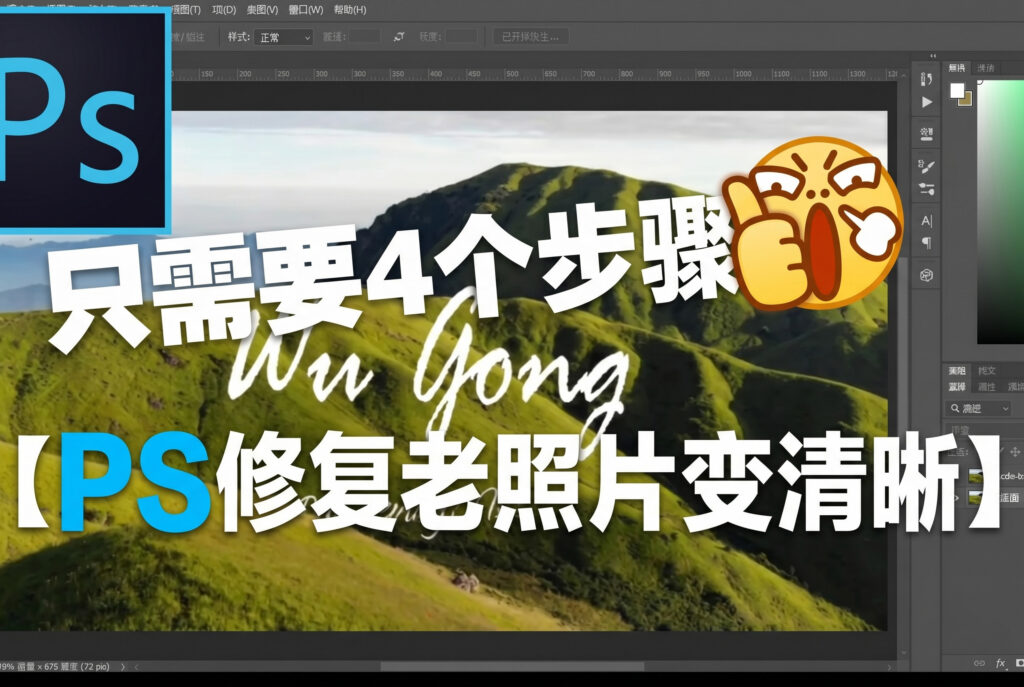Open the 正常 style dropdown in options bar
This screenshot has height=687, width=1024.
[285, 36]
